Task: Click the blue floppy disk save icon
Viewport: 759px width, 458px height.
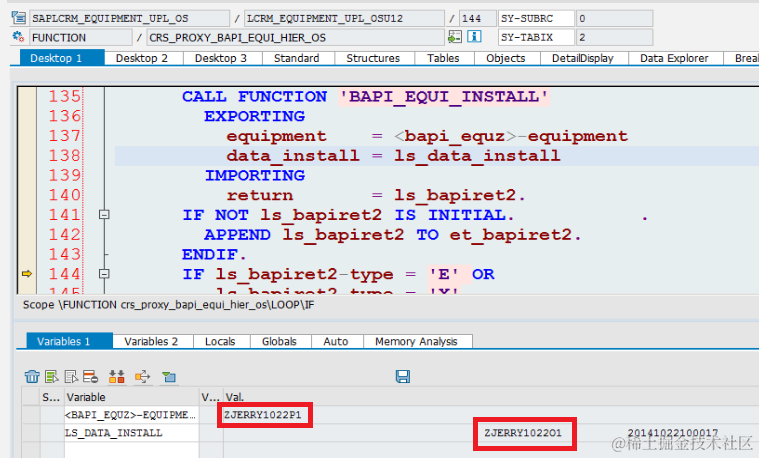Action: pyautogui.click(x=403, y=376)
